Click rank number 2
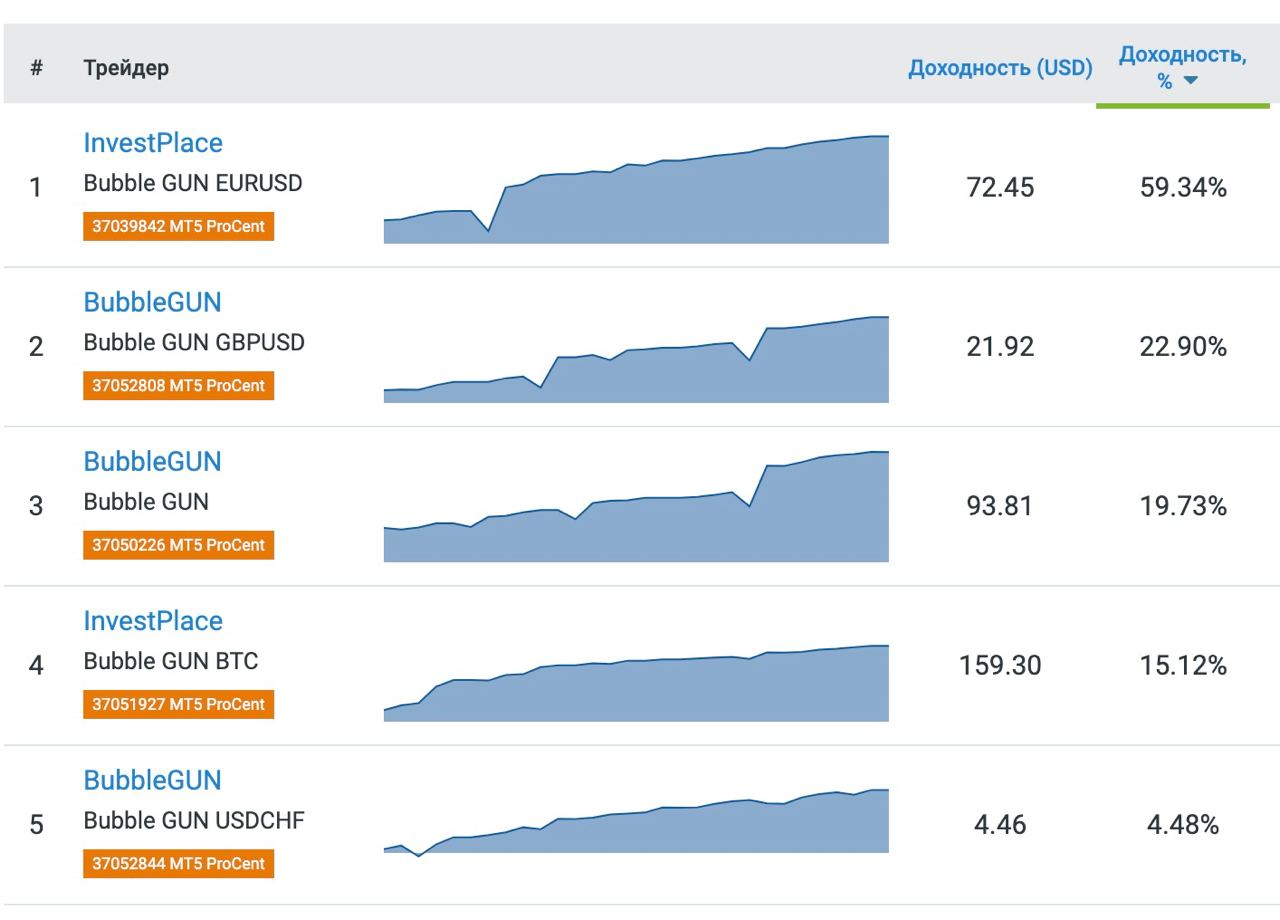 click(36, 347)
